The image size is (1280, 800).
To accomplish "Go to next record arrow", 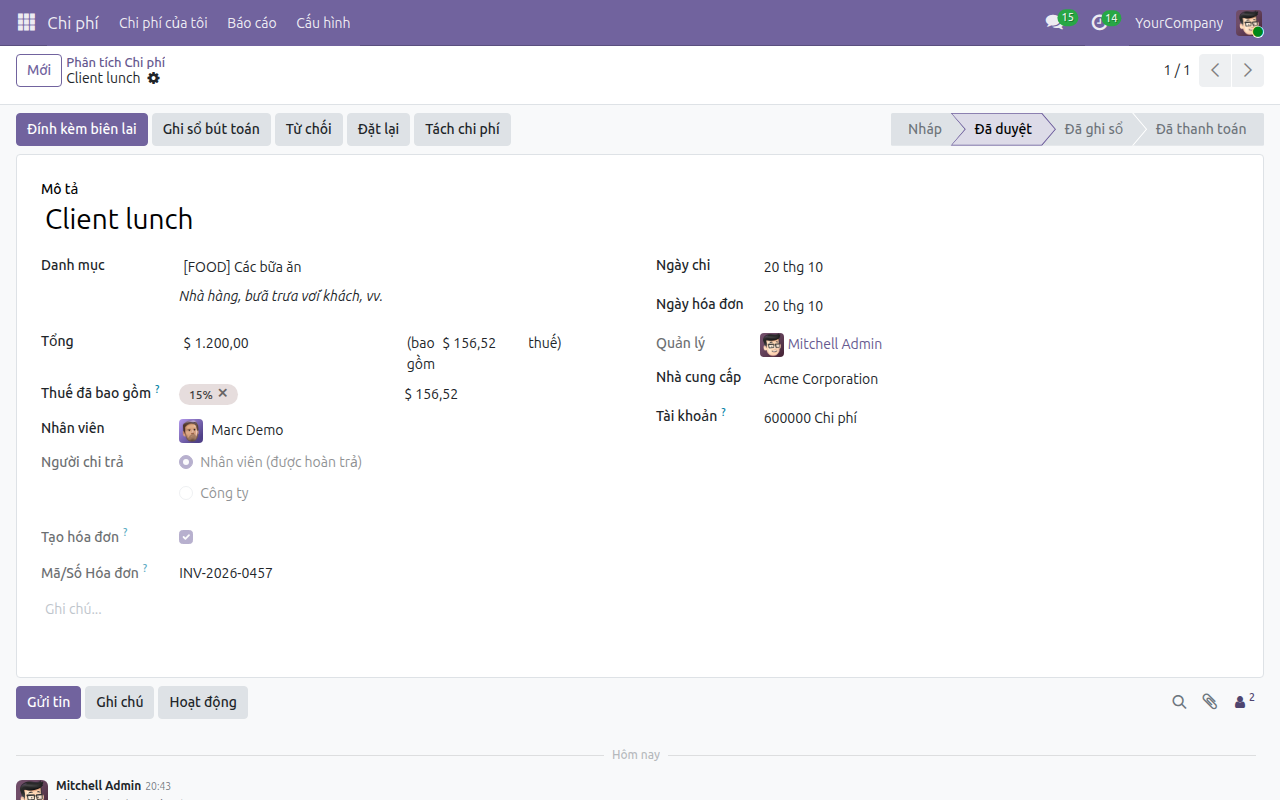I will point(1247,70).
